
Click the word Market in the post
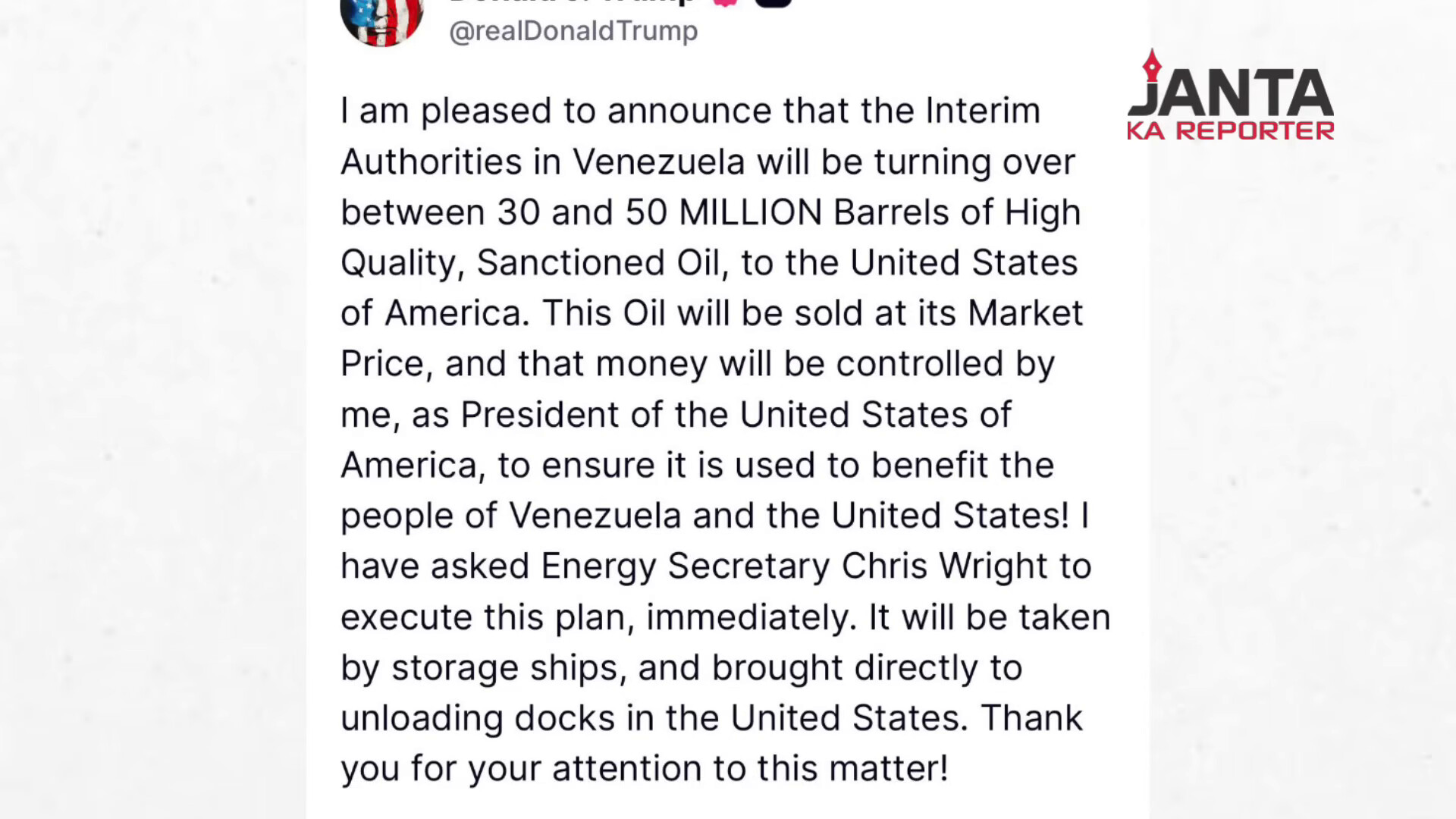coord(1025,313)
